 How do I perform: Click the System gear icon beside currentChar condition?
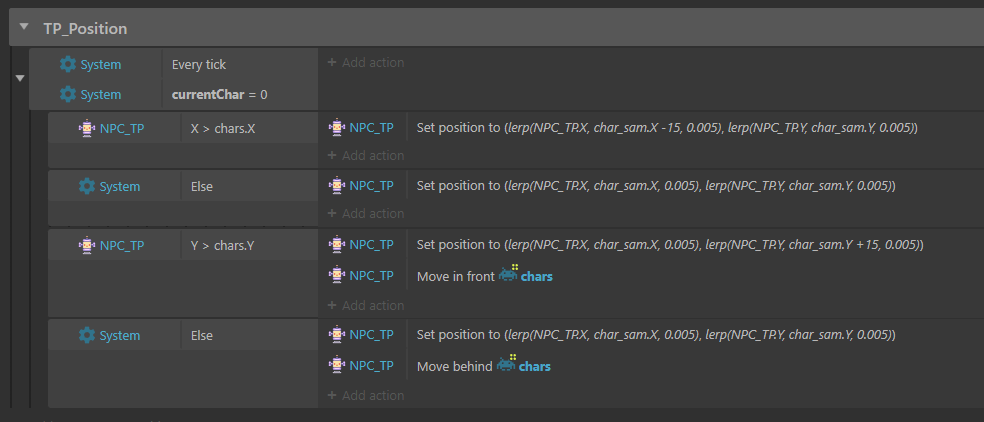pyautogui.click(x=67, y=94)
